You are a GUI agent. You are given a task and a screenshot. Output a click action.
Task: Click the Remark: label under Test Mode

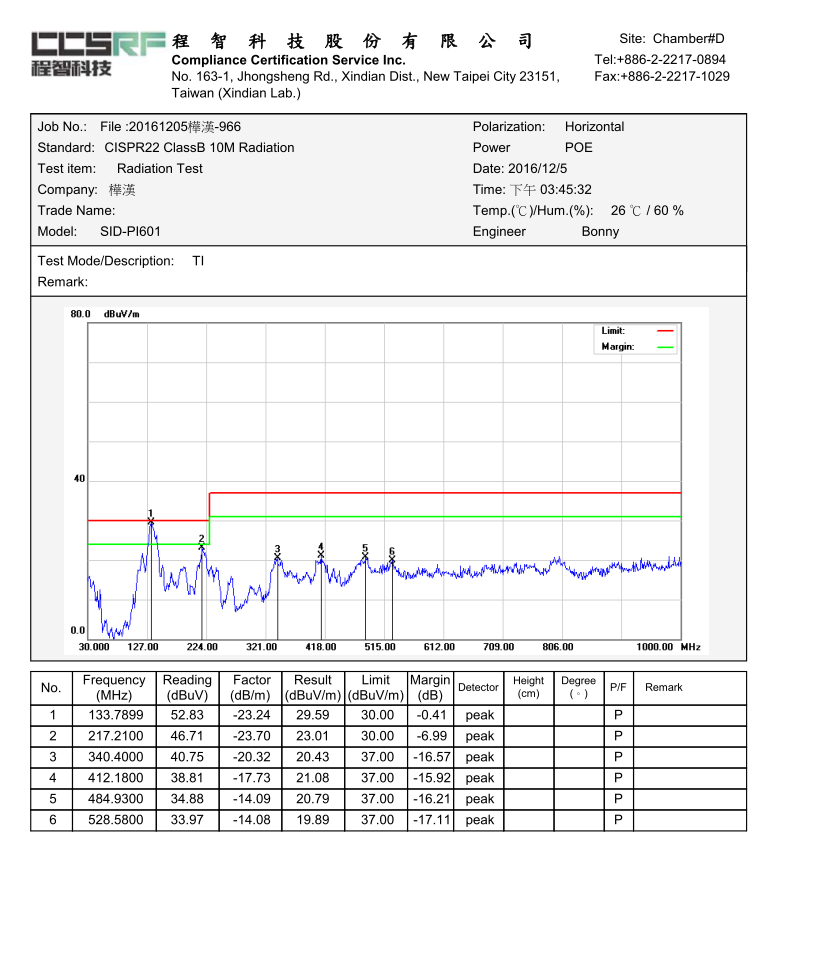tap(63, 282)
